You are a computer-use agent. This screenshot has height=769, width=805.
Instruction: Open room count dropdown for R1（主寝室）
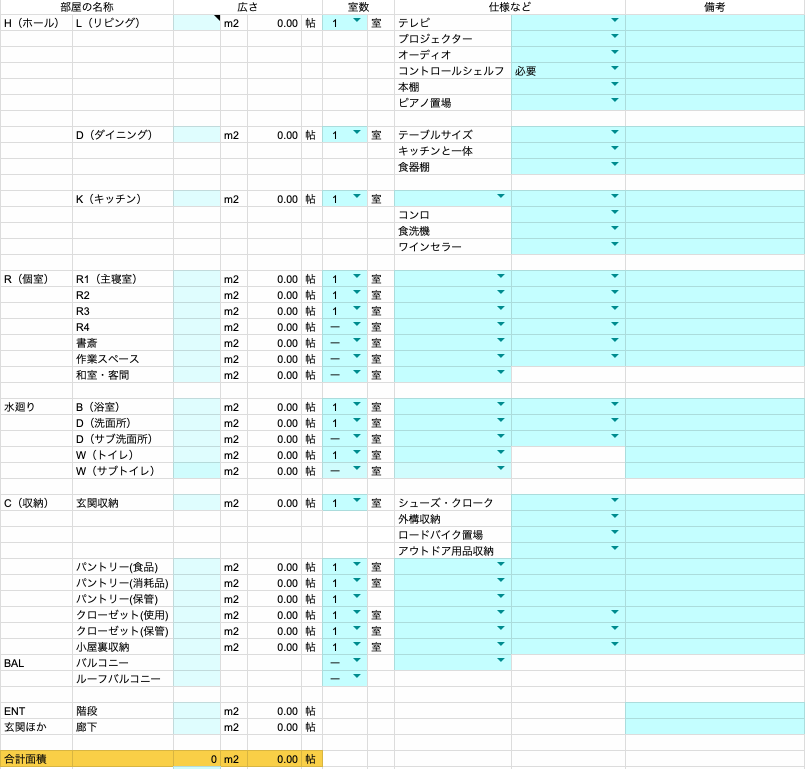click(356, 279)
